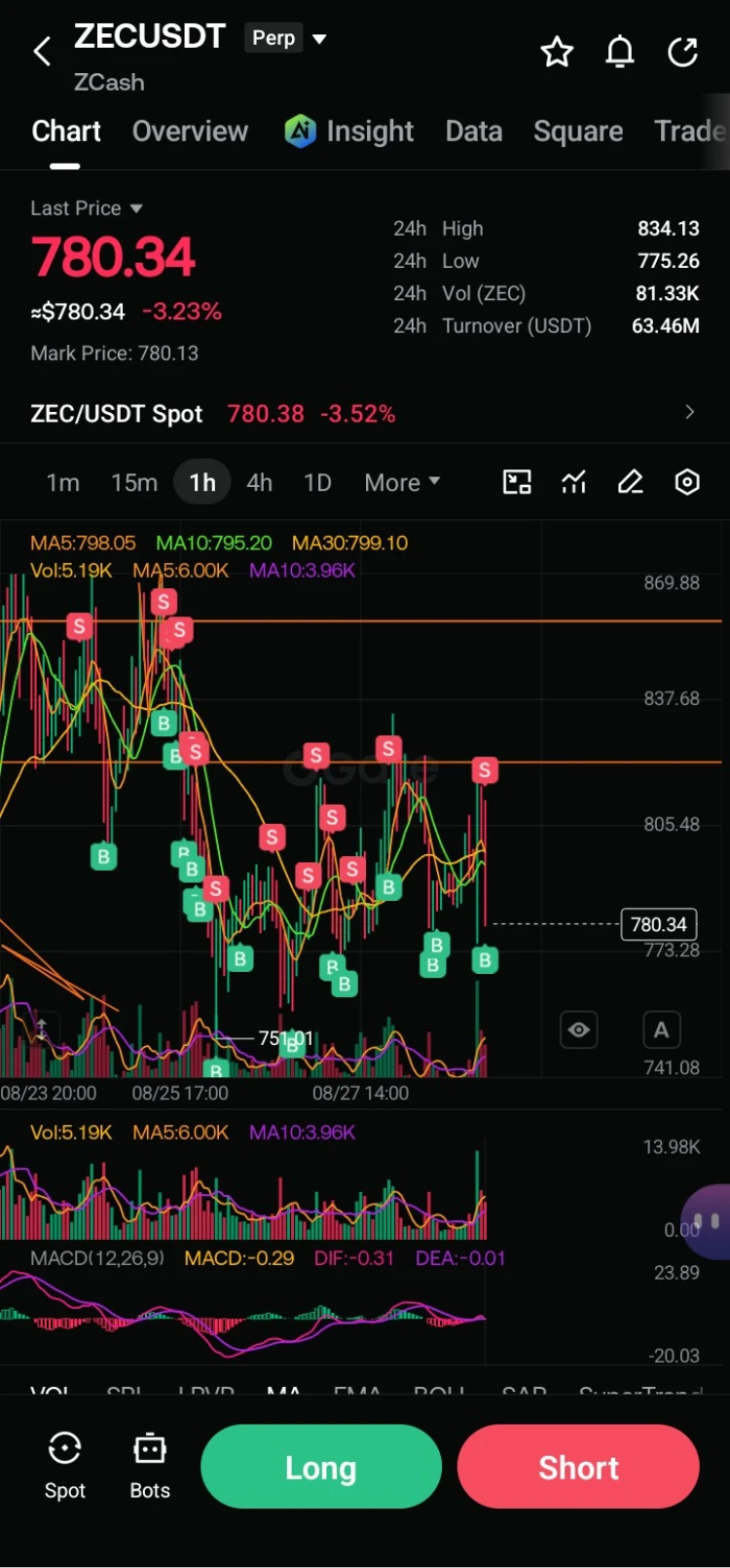Select the 4h timeframe
Viewport: 730px width, 1568px height.
click(x=259, y=482)
